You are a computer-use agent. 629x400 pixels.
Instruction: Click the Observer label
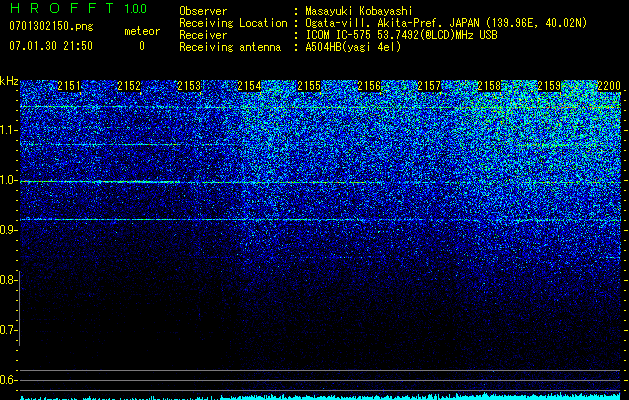203,11
